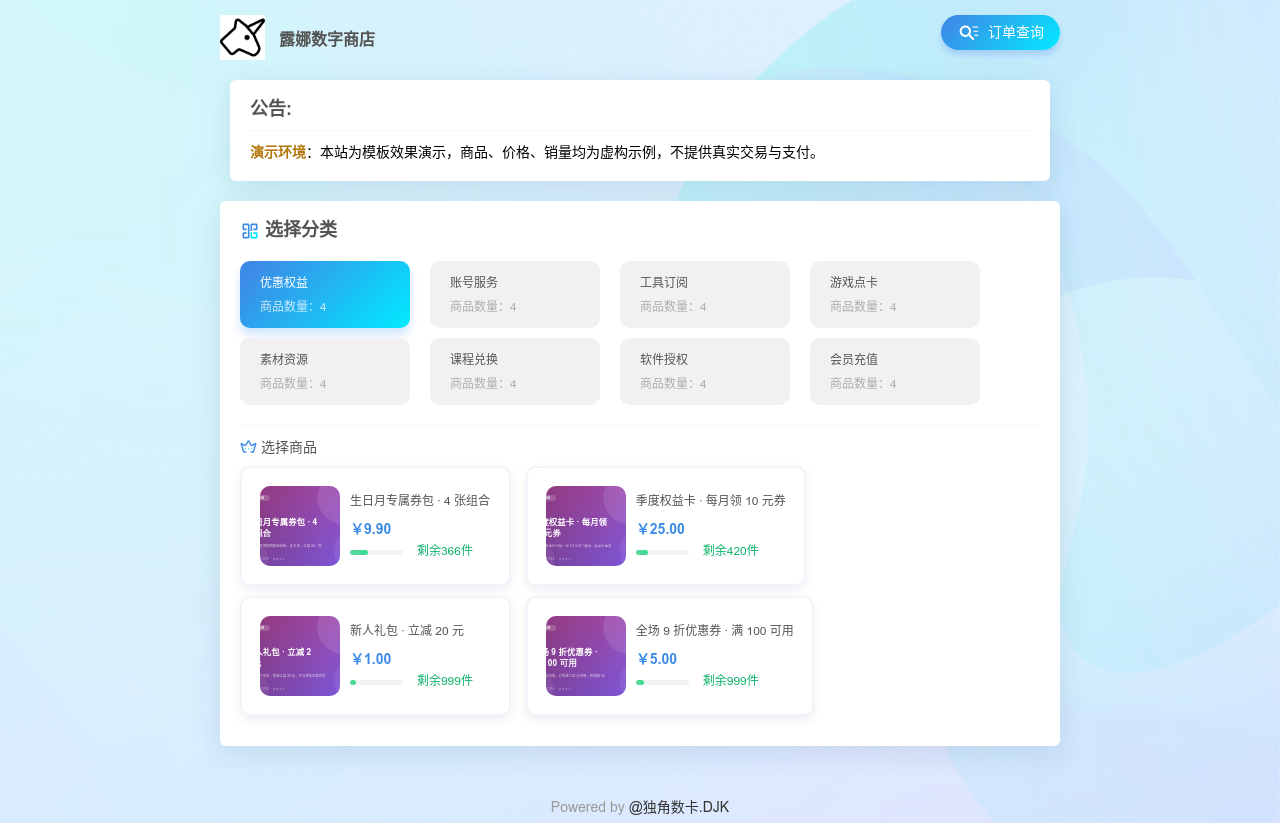
Task: Click the 生日月专属券包 product thumbnail
Action: pos(300,526)
